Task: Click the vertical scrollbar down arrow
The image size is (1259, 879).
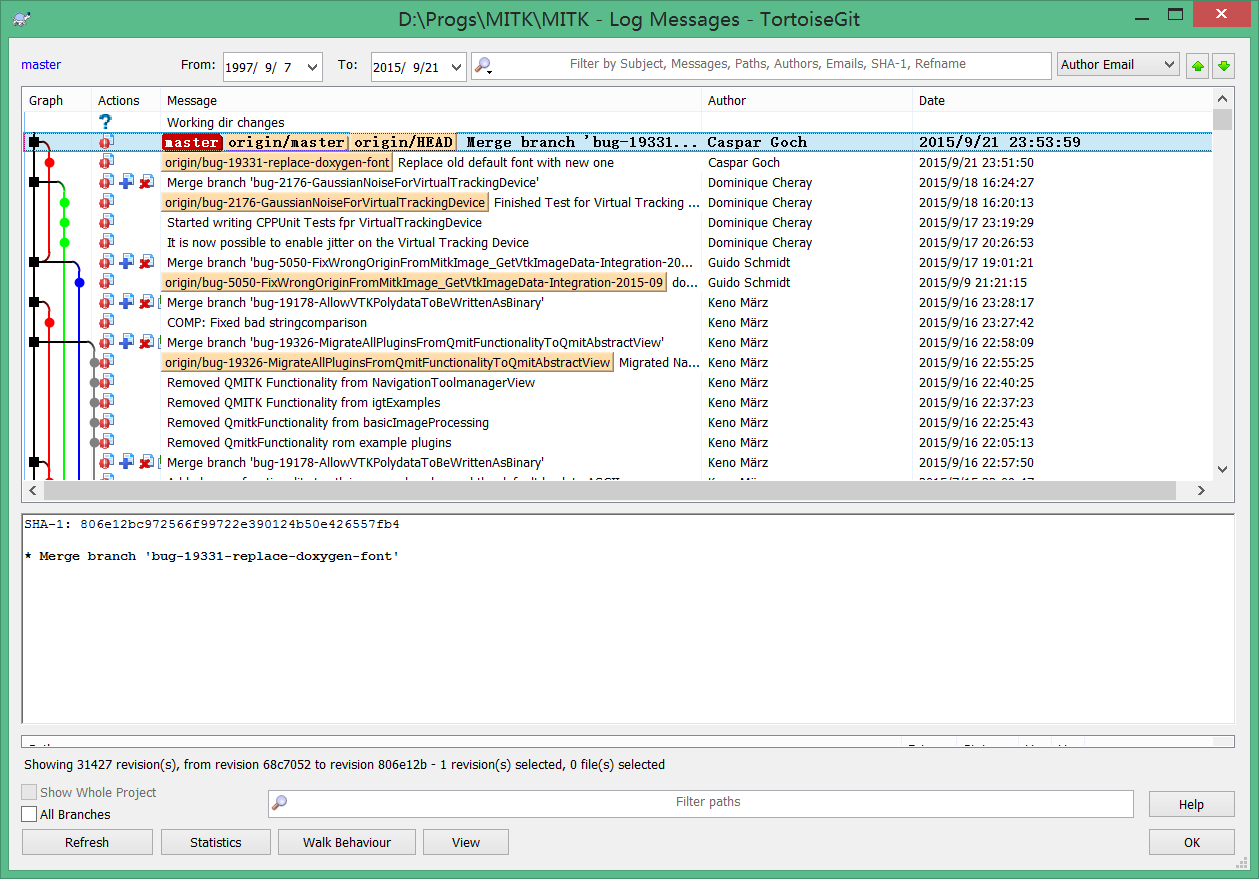Action: coord(1222,468)
